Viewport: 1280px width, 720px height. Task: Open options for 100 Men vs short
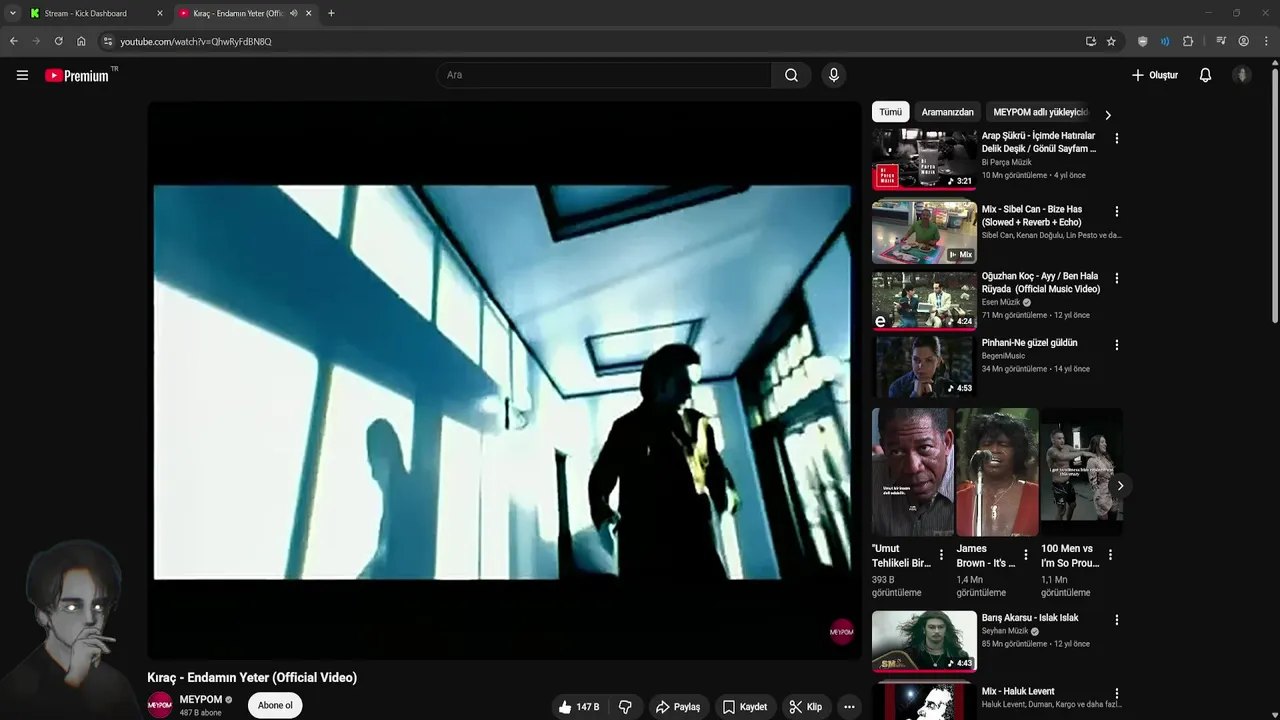(1110, 554)
